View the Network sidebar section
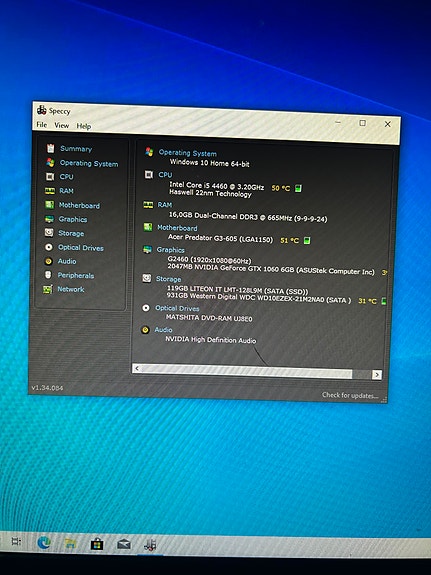 pos(71,289)
